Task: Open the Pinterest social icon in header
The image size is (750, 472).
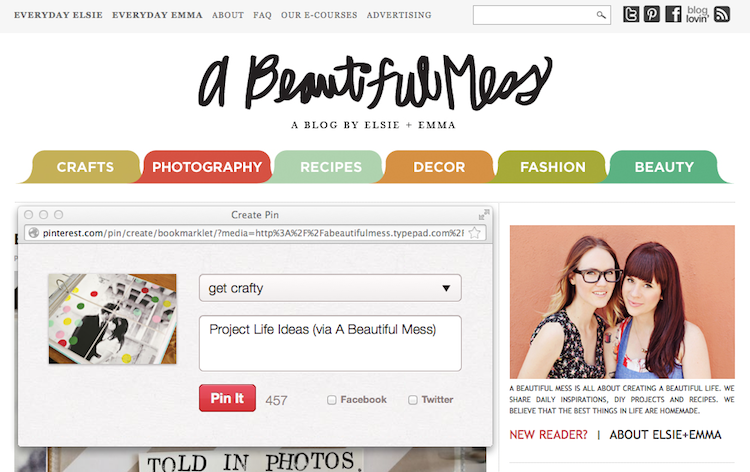Action: [x=652, y=14]
